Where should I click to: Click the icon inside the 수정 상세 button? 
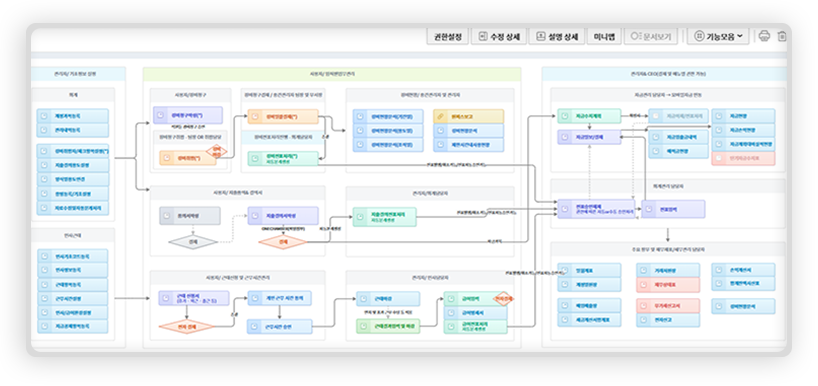click(483, 37)
